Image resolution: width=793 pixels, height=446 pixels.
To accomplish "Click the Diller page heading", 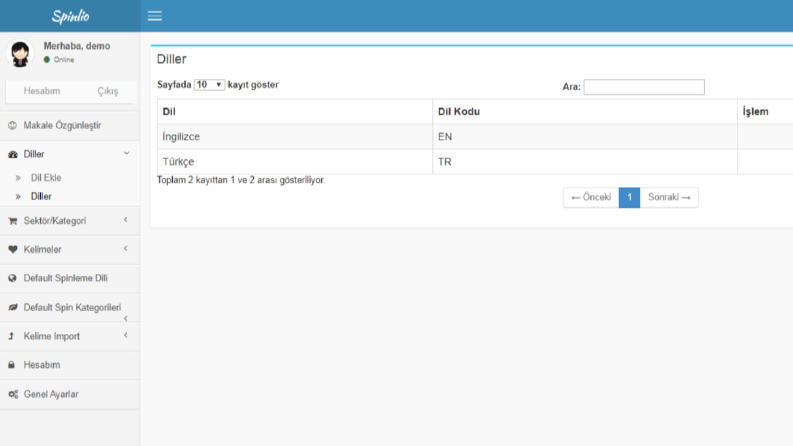I will [x=171, y=59].
